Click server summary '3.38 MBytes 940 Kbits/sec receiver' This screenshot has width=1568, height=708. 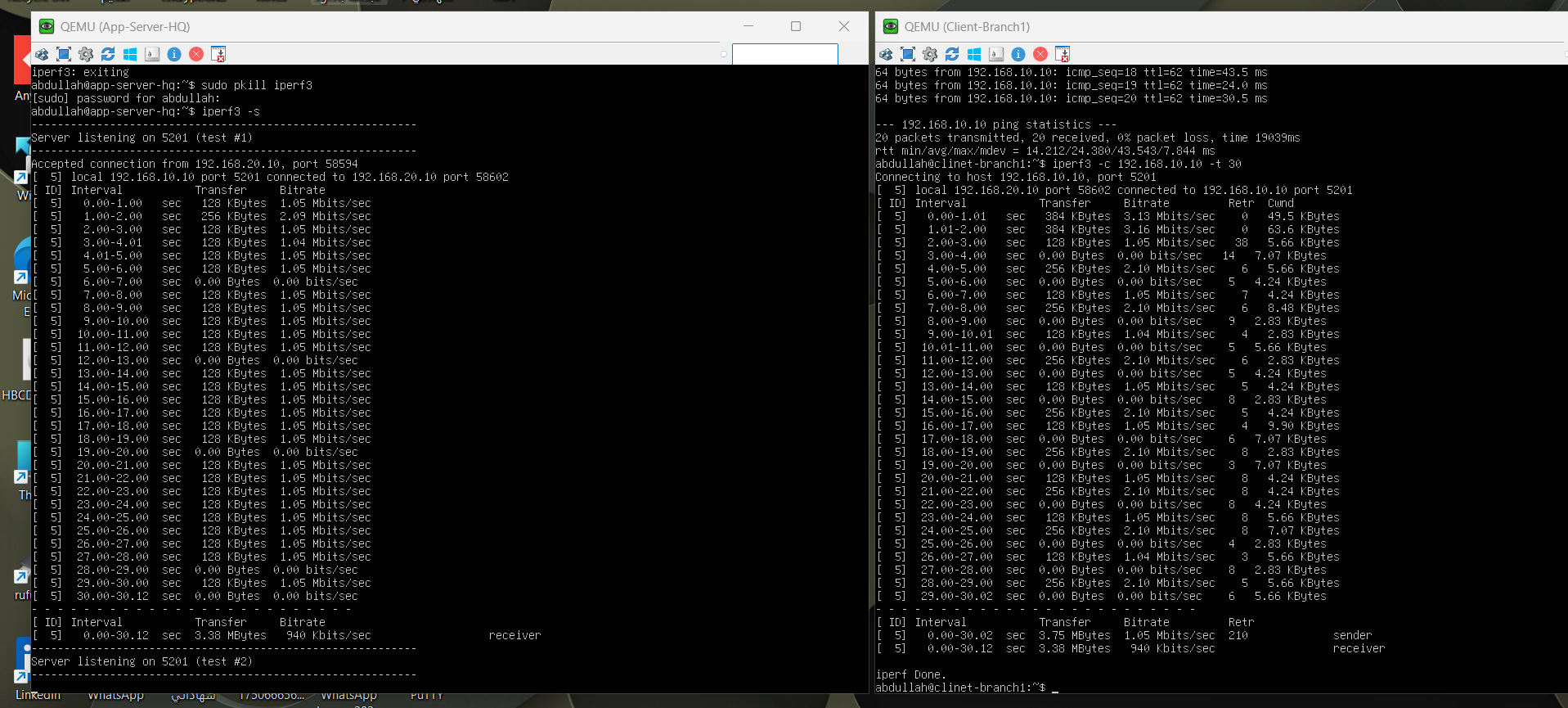coord(286,635)
